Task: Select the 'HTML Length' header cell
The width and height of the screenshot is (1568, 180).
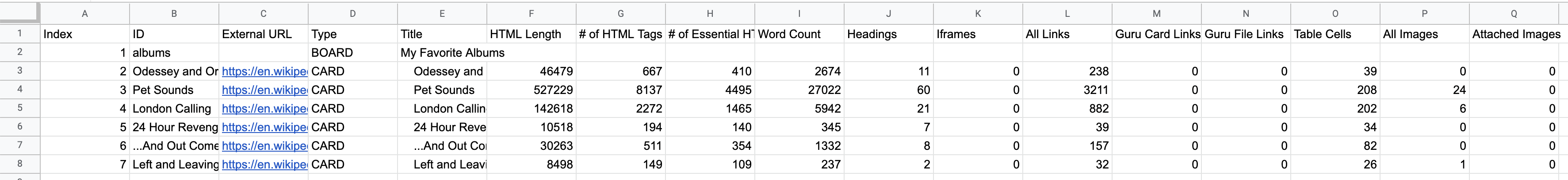Action: 532,34
